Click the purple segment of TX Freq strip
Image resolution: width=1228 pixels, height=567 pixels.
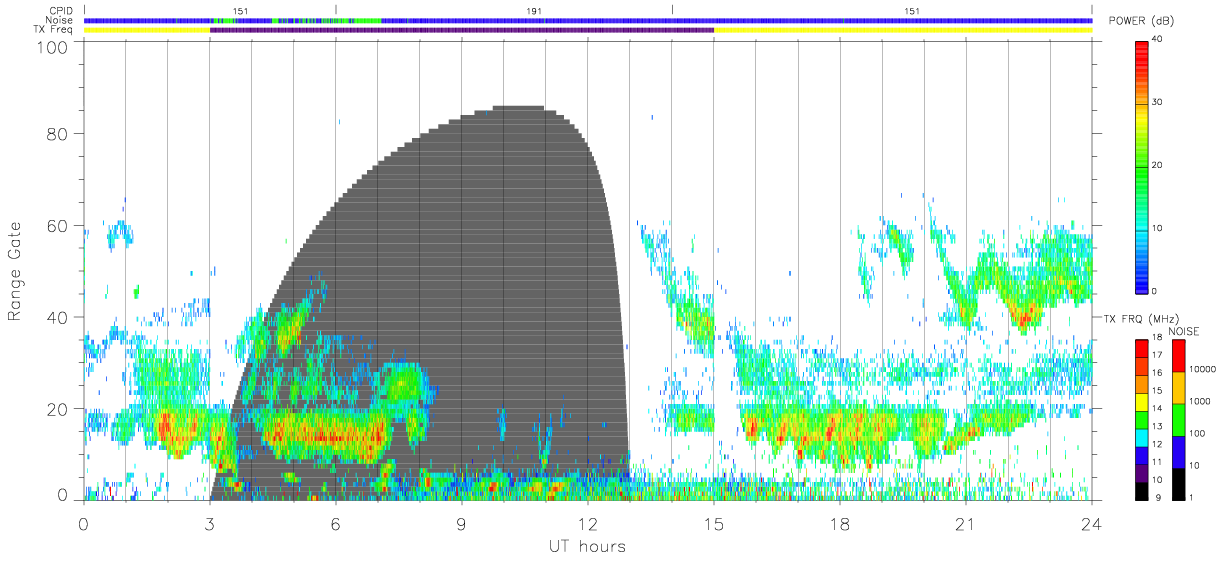[462, 30]
